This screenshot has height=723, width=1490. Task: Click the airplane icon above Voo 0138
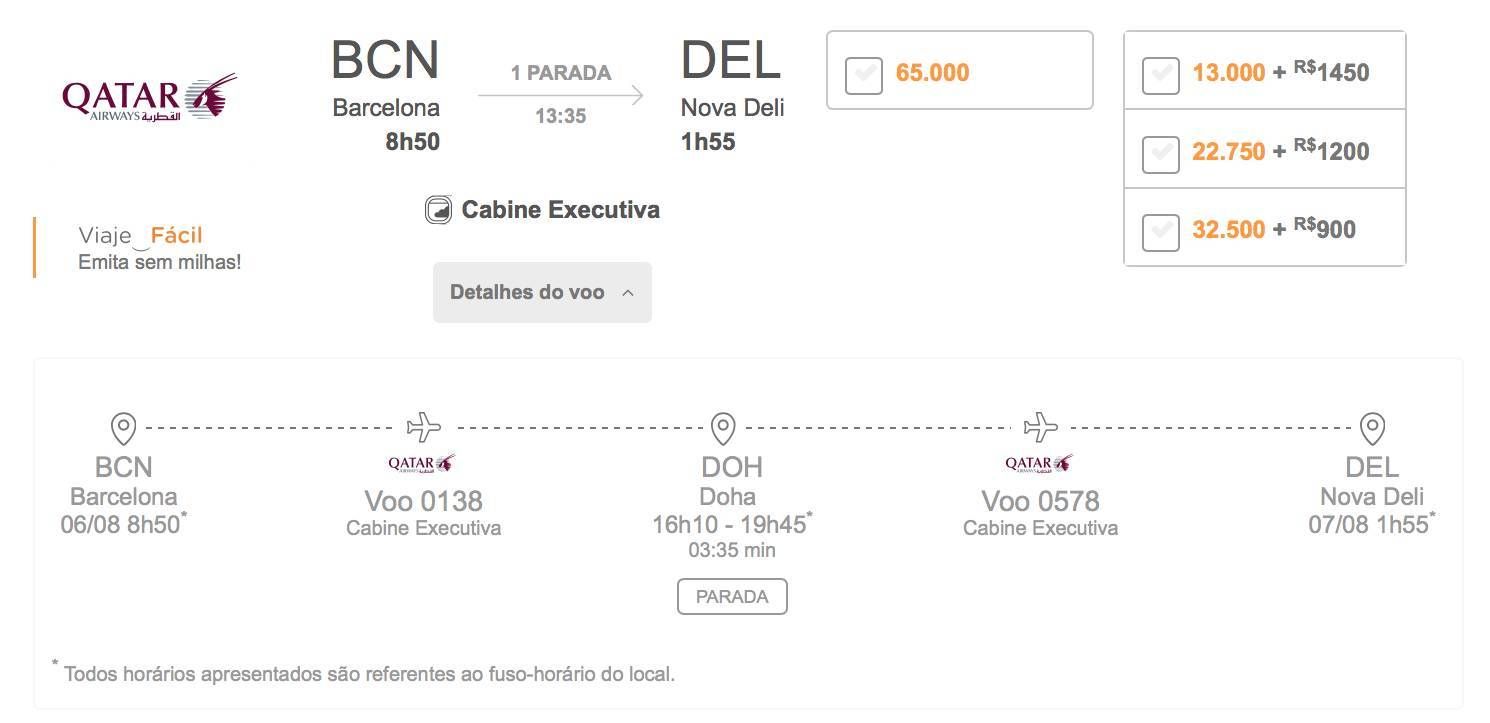424,427
